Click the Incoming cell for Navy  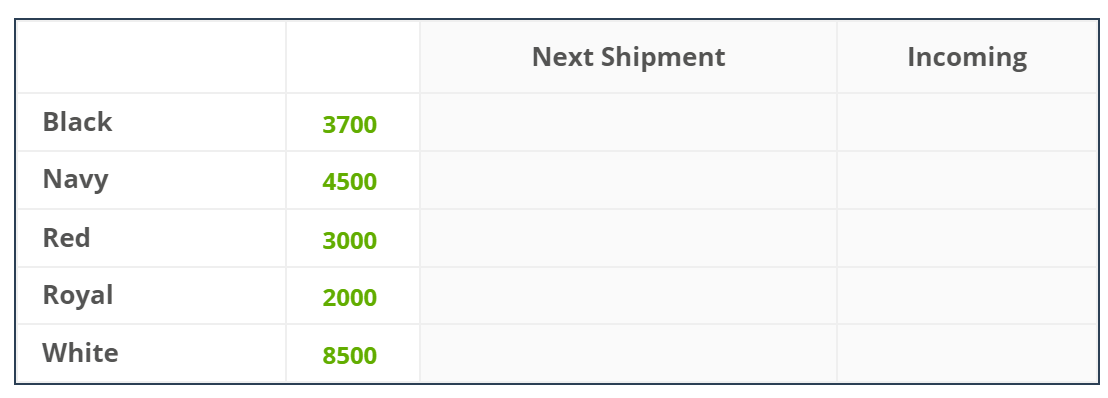pos(967,180)
